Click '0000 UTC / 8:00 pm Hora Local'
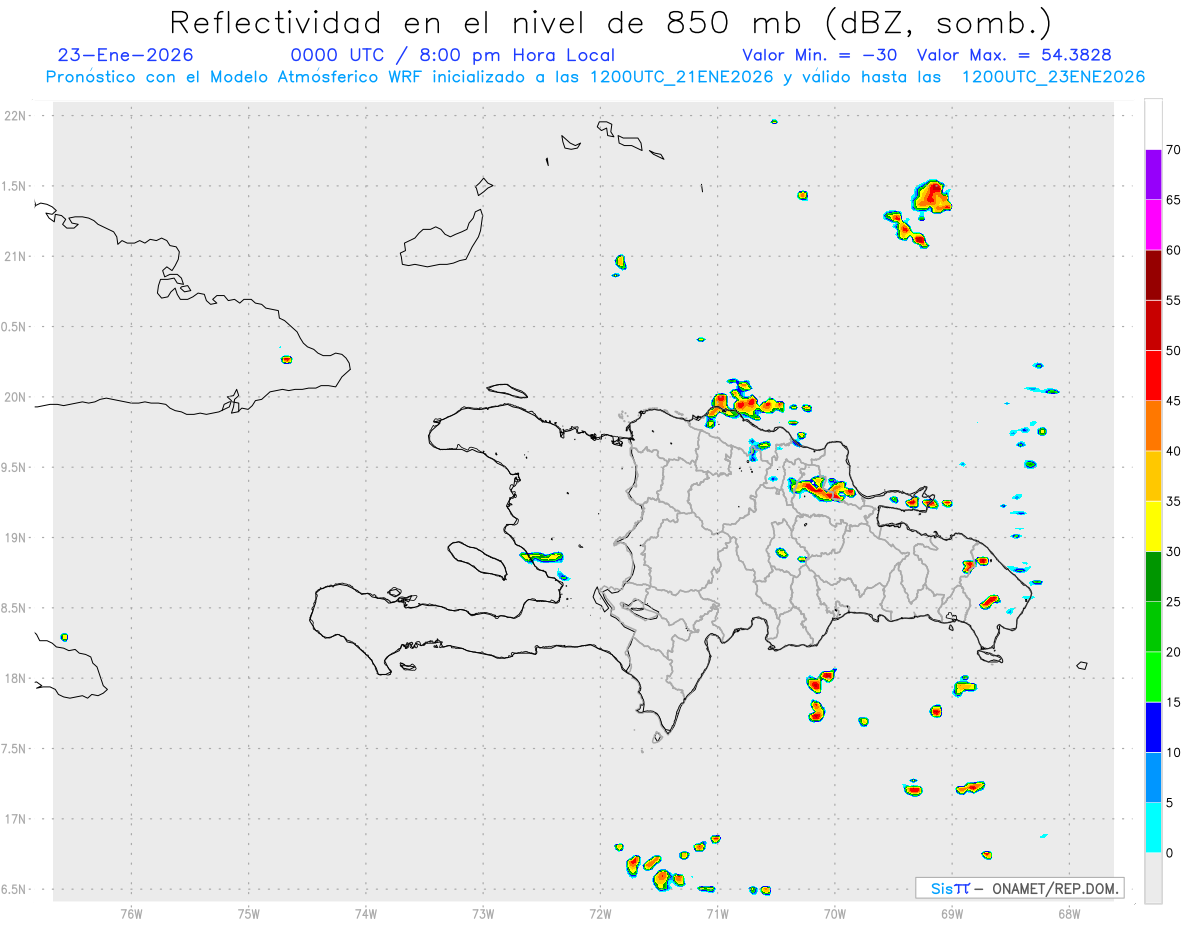This screenshot has height=927, width=1200. (452, 55)
